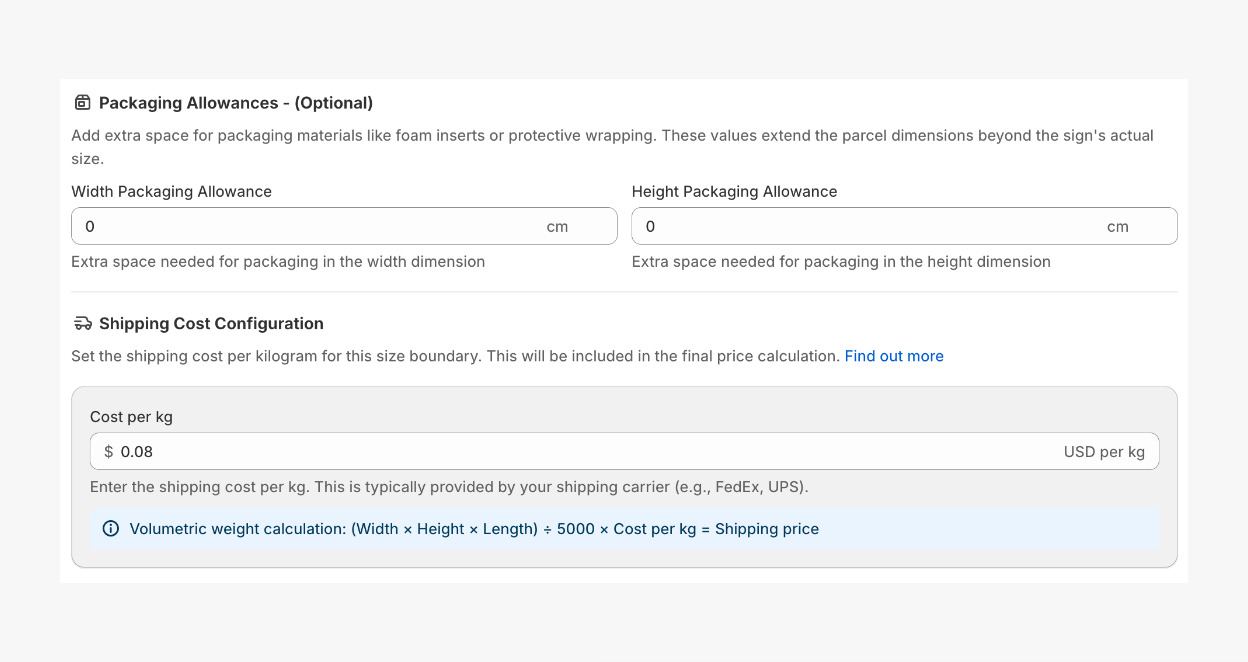
Task: Click the USD per kg suffix text
Action: point(1104,452)
